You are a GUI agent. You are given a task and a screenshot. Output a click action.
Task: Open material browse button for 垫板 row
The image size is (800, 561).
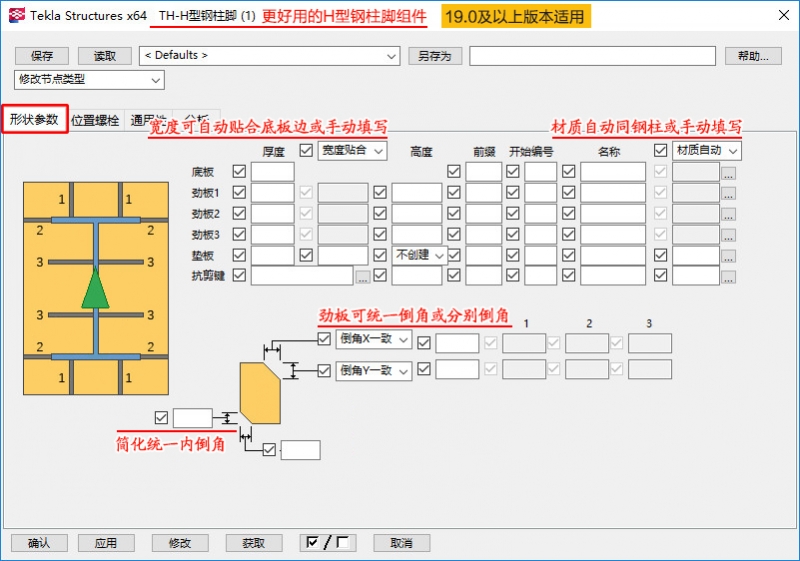(728, 257)
